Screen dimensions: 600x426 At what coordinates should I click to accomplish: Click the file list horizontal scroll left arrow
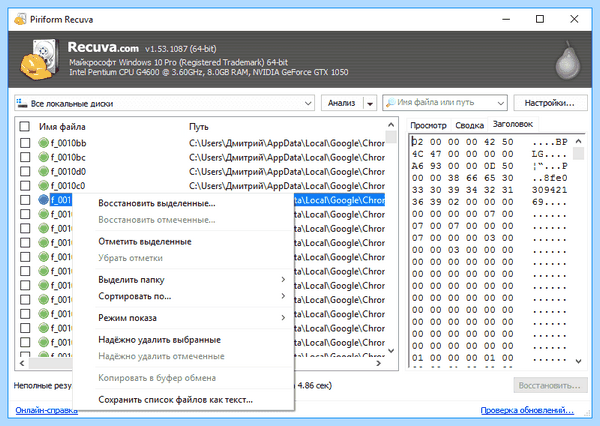point(22,363)
